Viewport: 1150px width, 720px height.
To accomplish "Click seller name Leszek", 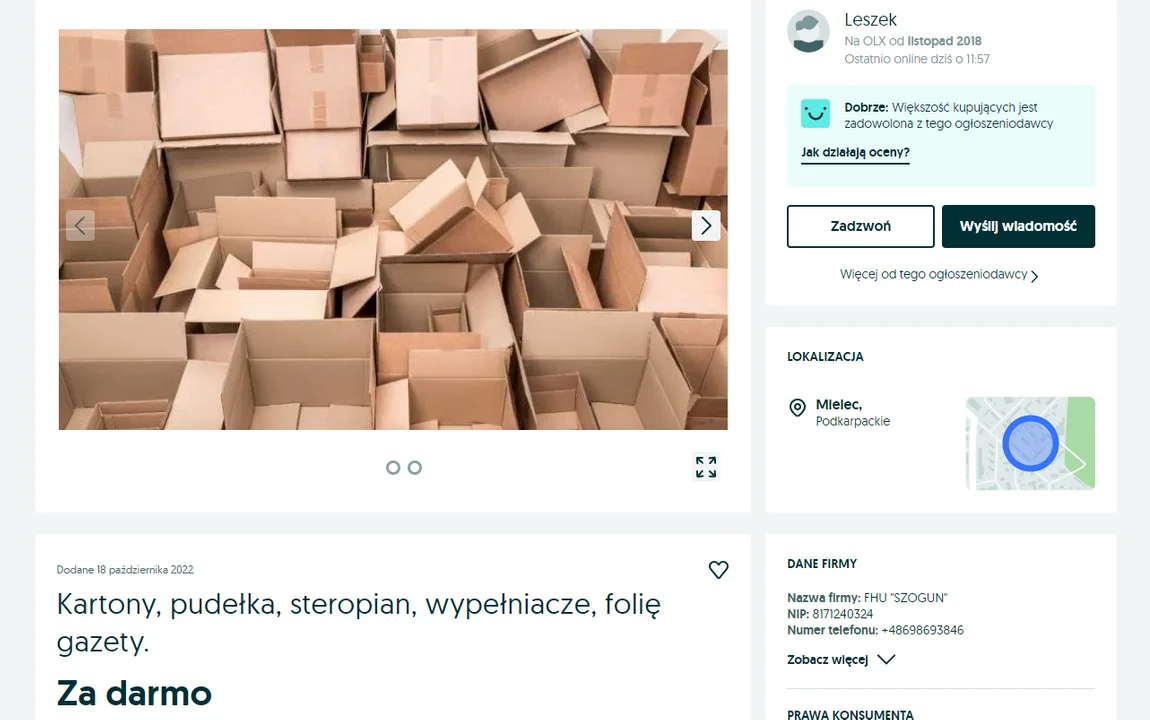I will tap(871, 20).
